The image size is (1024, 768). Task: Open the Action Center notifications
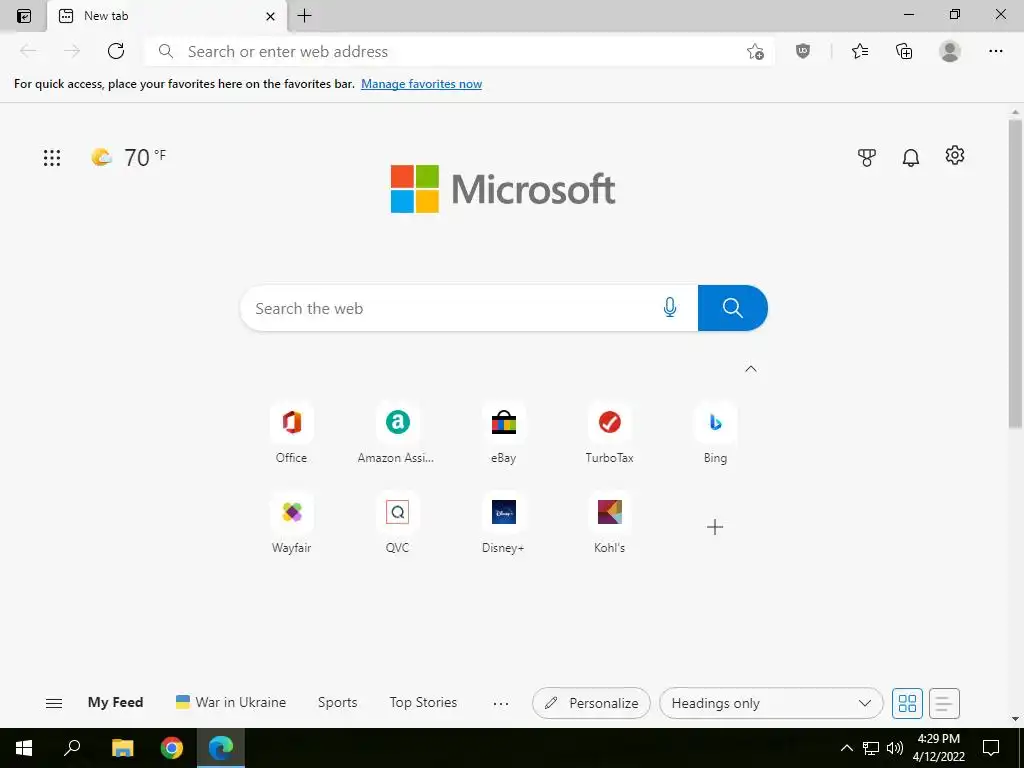991,748
